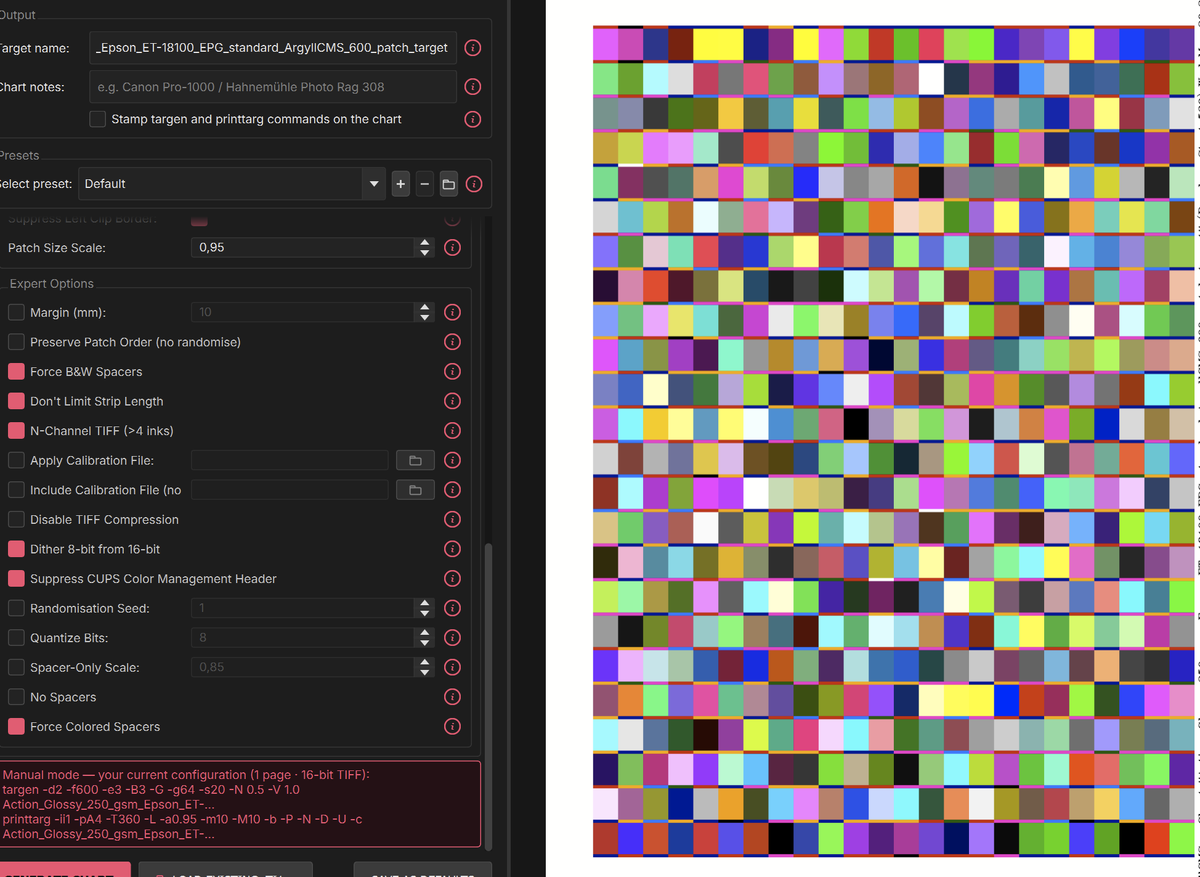1200x877 pixels.
Task: Show info for Spacer-Only Scale
Action: pos(452,667)
